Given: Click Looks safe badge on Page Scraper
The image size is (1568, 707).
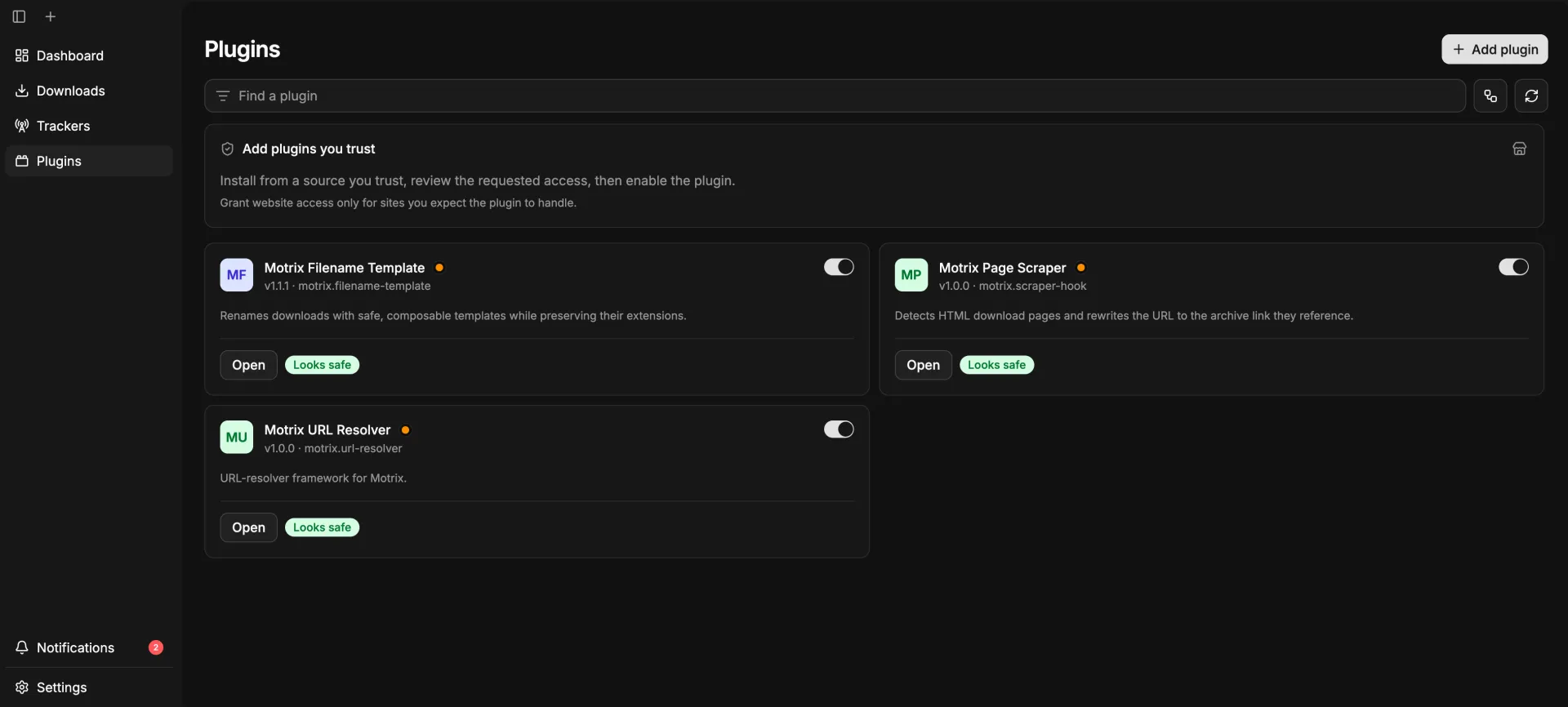Looking at the screenshot, I should coord(996,365).
